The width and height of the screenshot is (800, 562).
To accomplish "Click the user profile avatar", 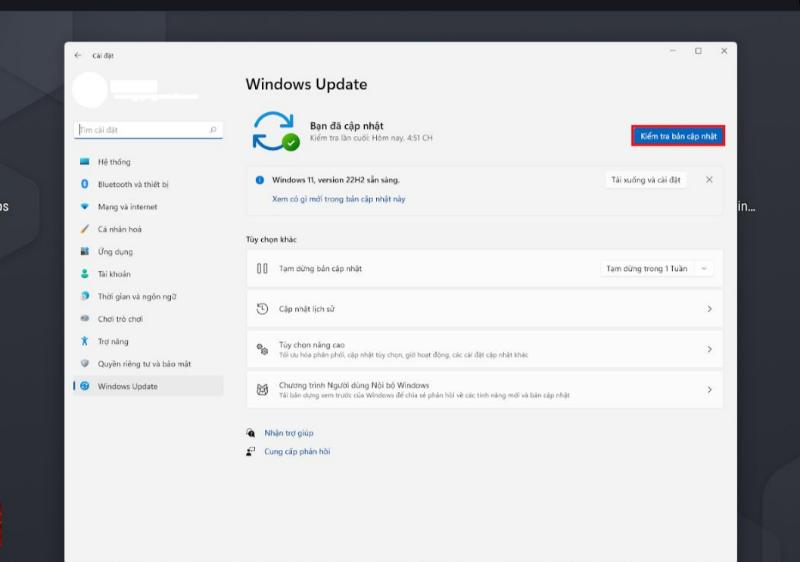I will tap(90, 90).
